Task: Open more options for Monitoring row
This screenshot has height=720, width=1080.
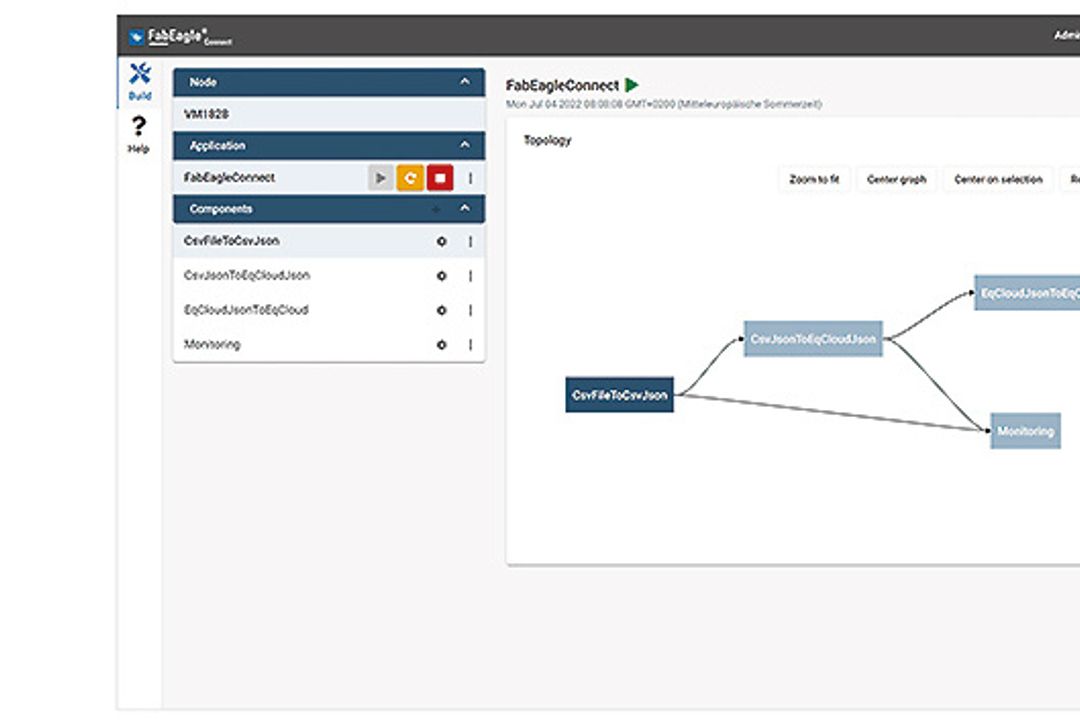Action: [x=470, y=344]
